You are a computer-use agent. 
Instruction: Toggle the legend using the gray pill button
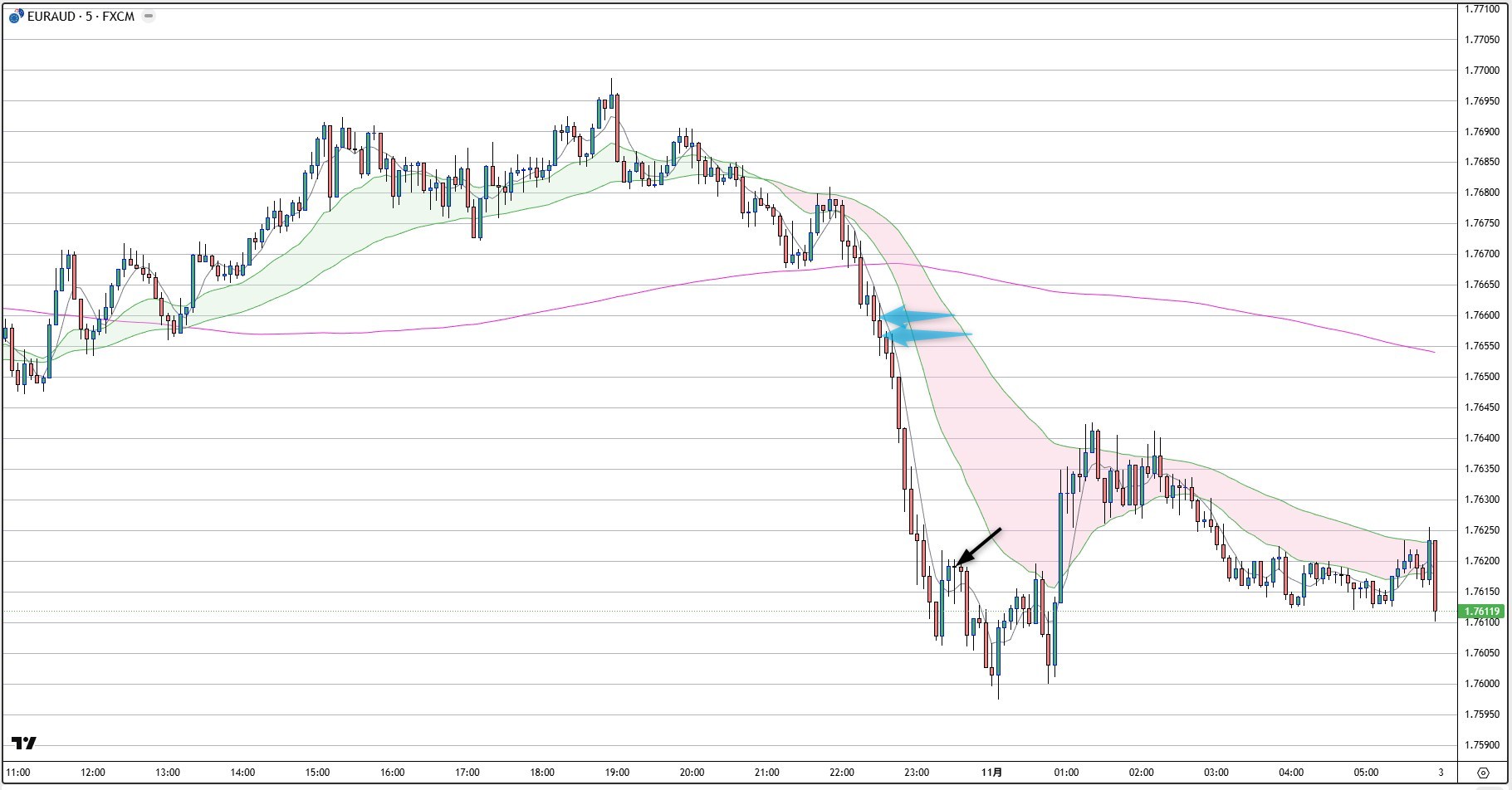[149, 17]
